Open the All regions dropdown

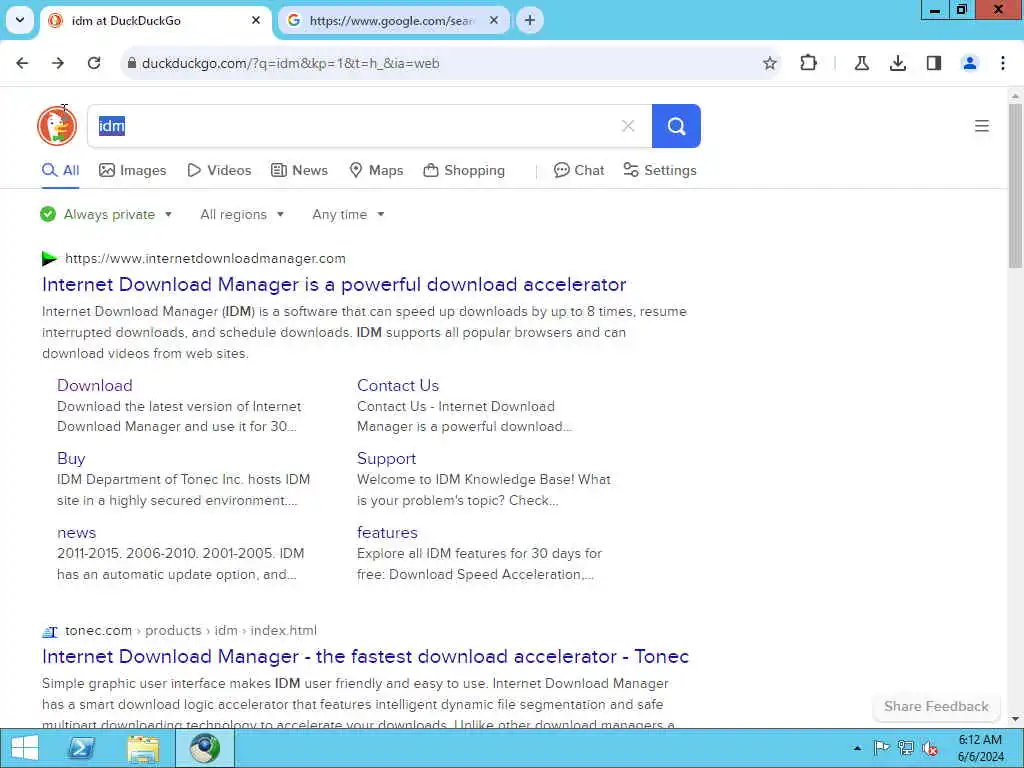242,214
